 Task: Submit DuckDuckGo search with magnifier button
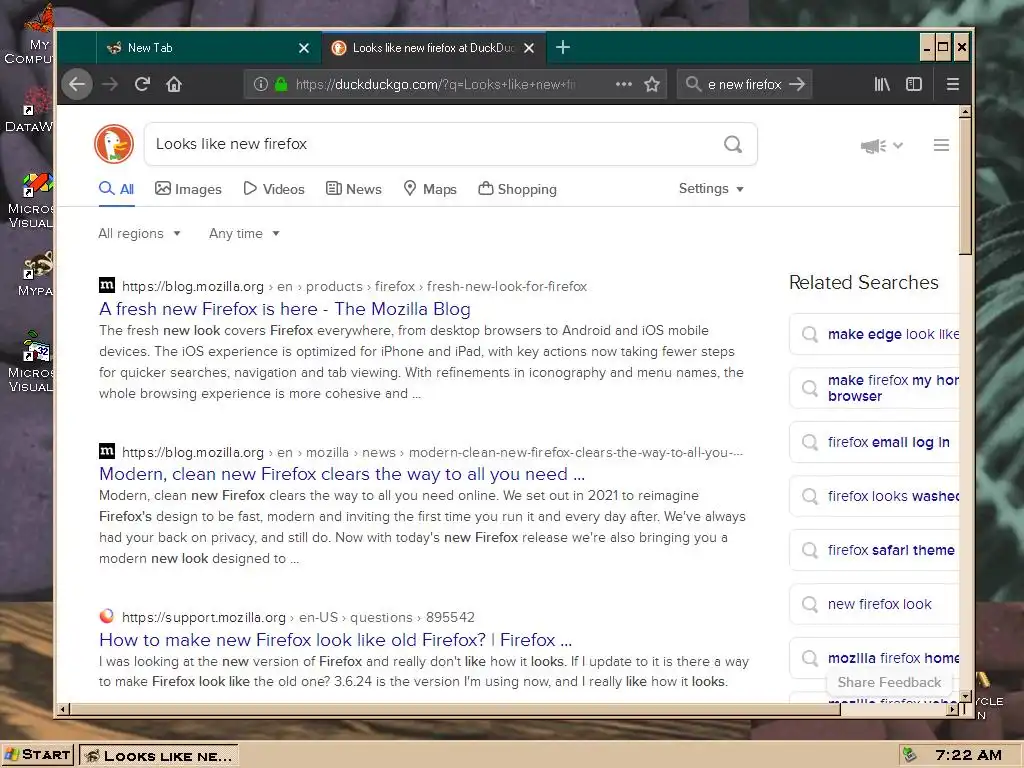pyautogui.click(x=733, y=144)
